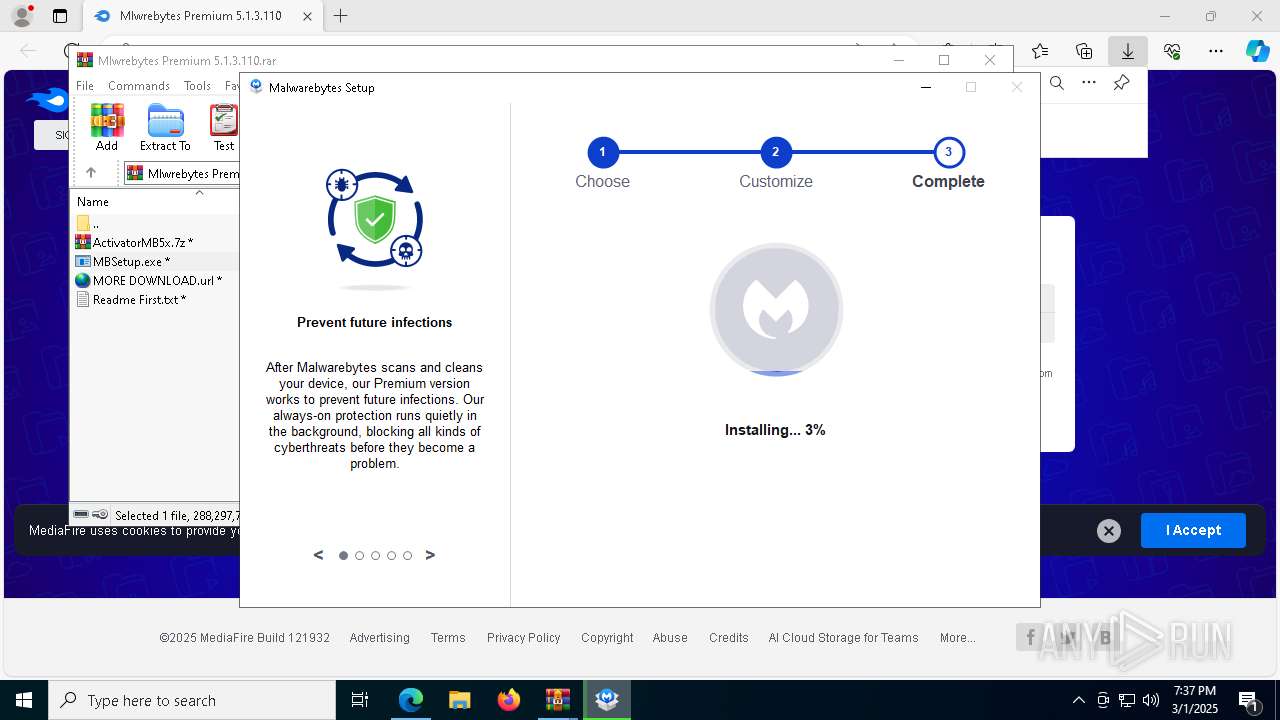The height and width of the screenshot is (720, 1280).
Task: Click I Accept on the cookie banner
Action: tap(1193, 530)
